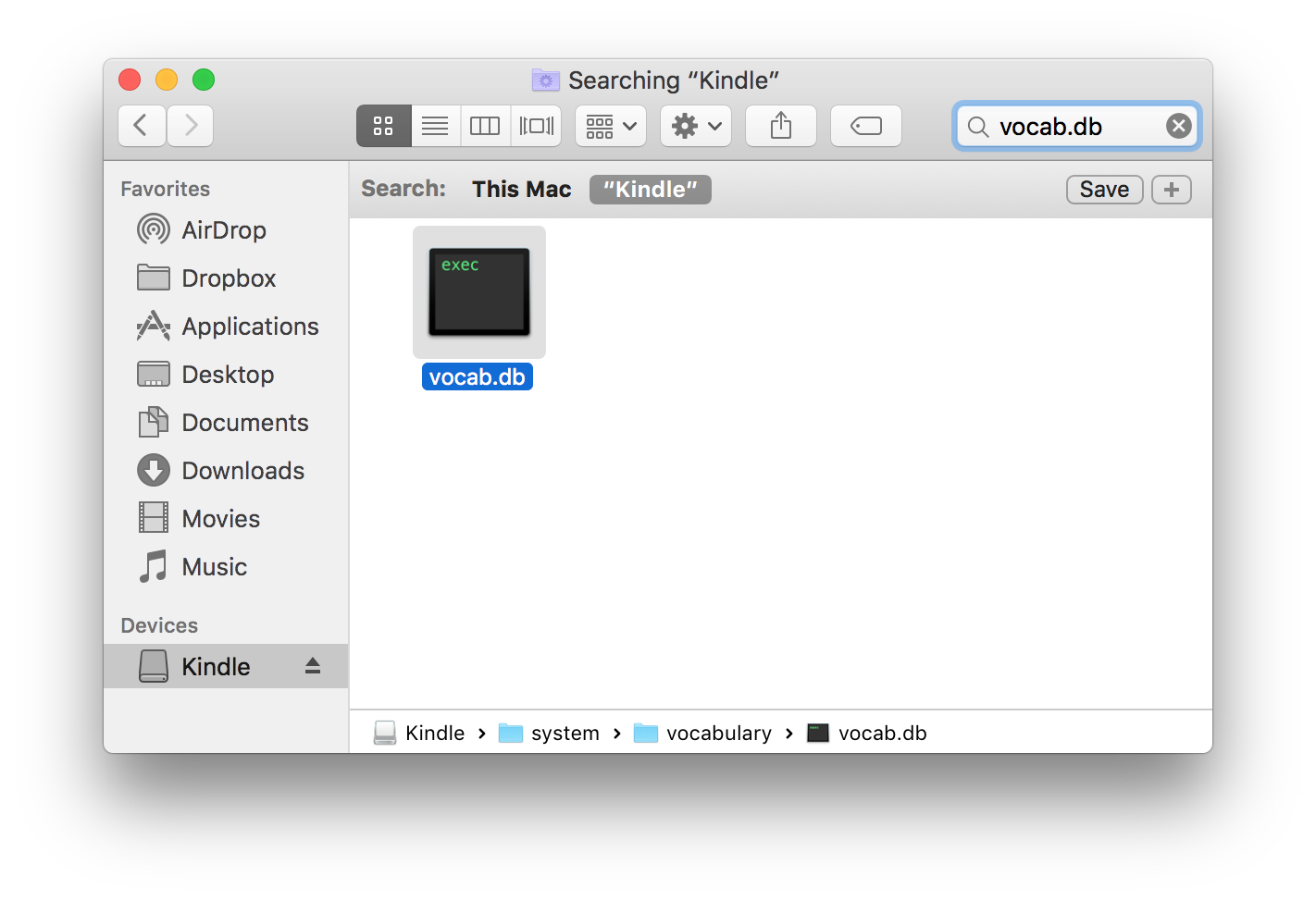Image resolution: width=1316 pixels, height=901 pixels.
Task: Open Downloads in the sidebar
Action: click(242, 470)
